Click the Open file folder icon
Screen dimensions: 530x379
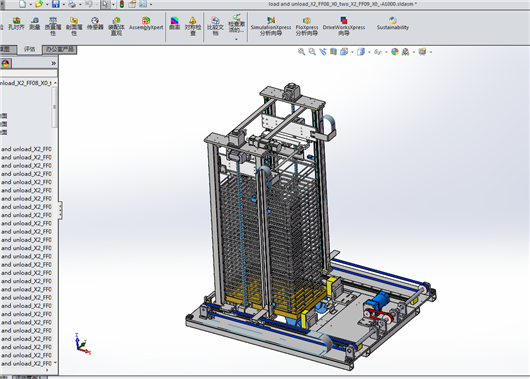(39, 4)
